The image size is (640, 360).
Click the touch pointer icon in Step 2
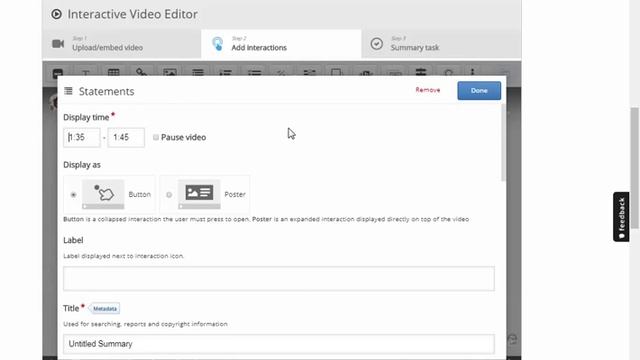[x=218, y=44]
